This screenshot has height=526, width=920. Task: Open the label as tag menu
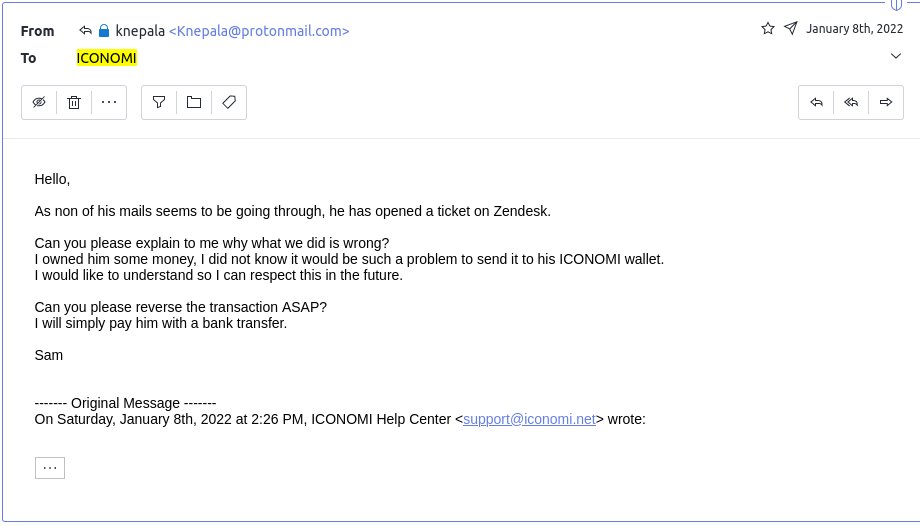(x=229, y=103)
